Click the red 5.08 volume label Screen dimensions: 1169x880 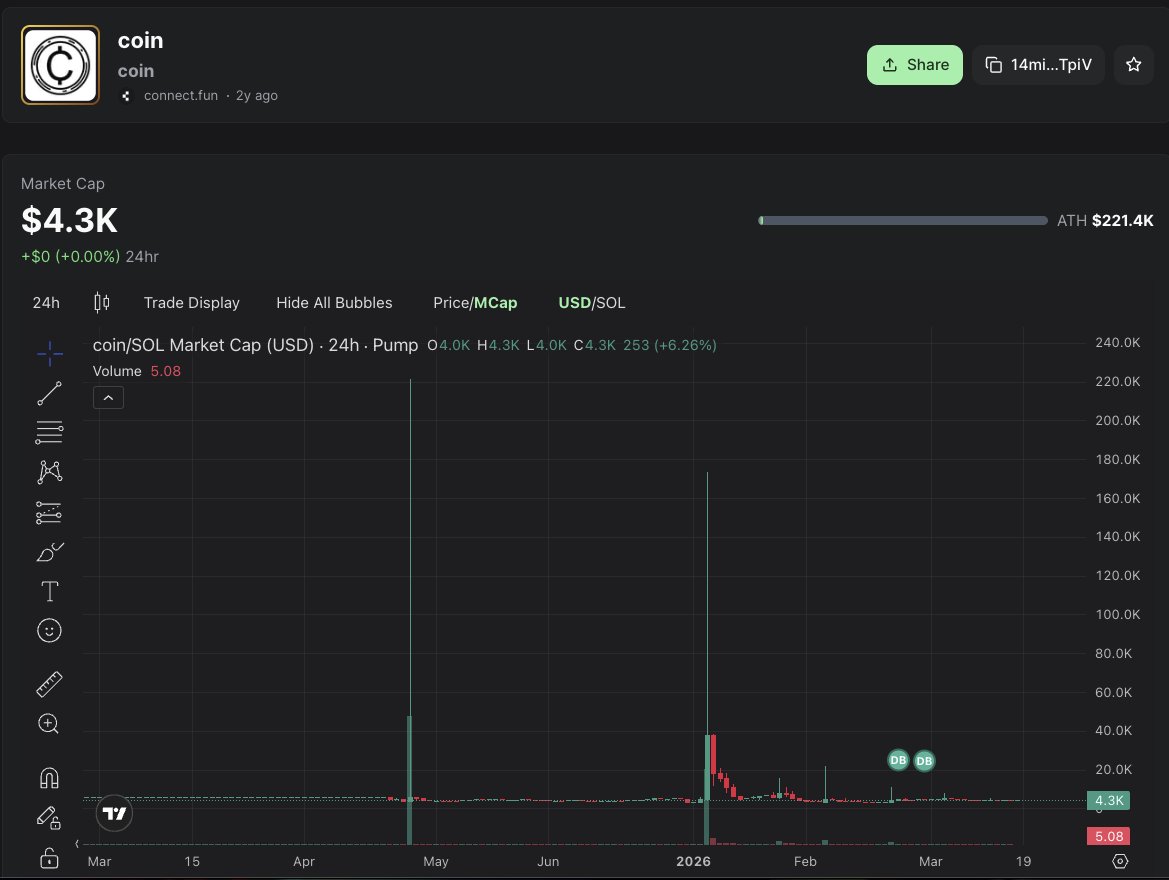tap(1109, 836)
